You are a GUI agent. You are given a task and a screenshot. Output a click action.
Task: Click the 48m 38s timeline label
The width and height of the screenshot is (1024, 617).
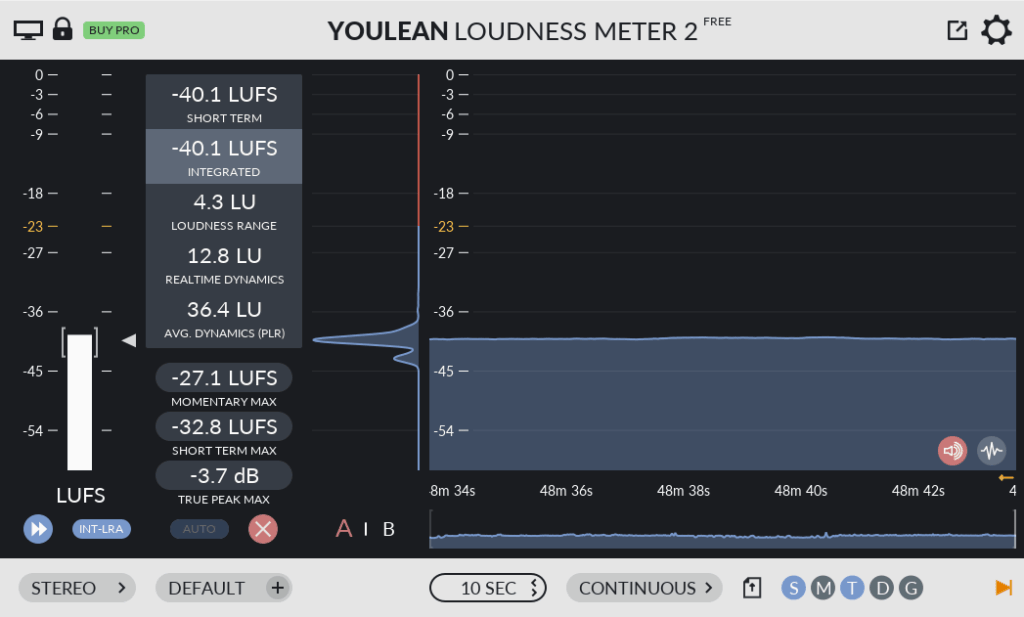[x=683, y=491]
